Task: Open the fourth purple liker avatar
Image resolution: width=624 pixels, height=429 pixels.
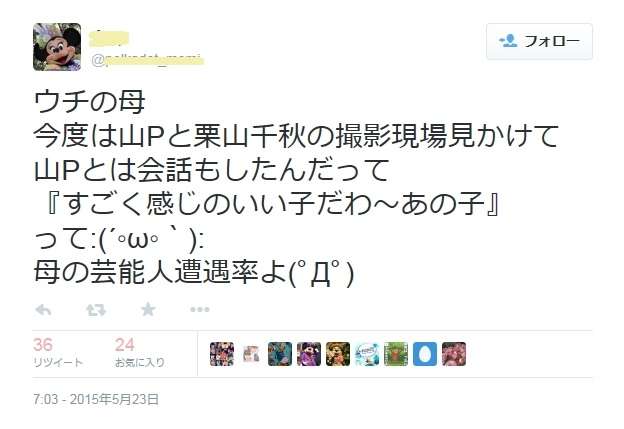Action: tap(309, 354)
